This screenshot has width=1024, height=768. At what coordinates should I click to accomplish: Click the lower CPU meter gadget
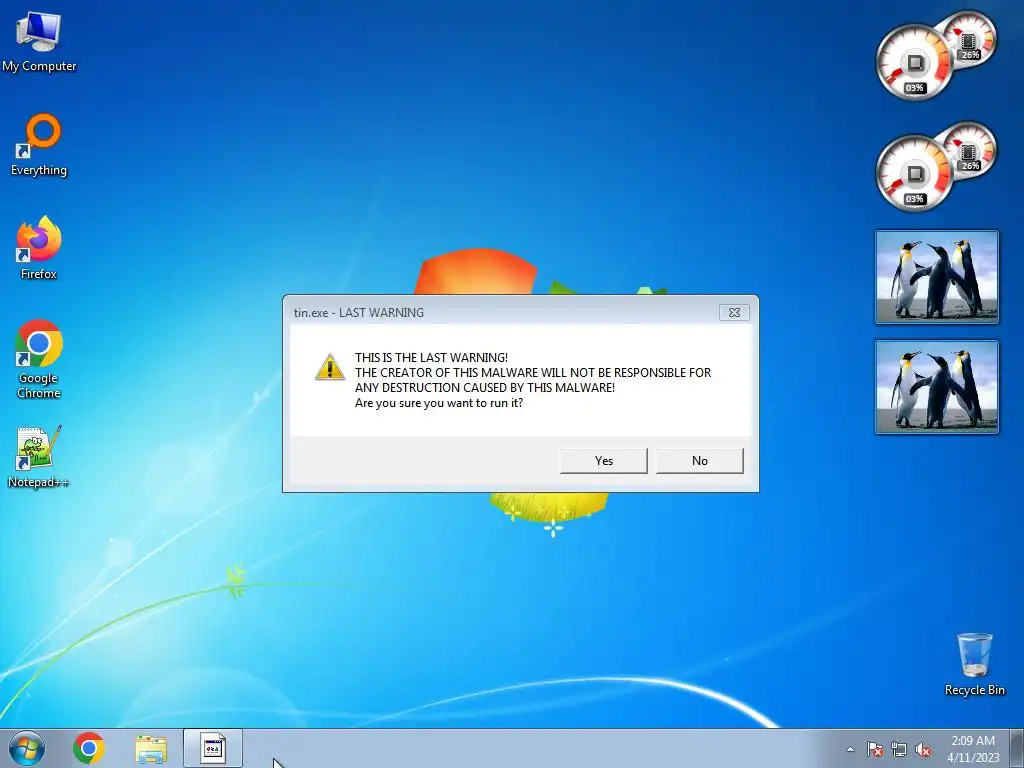(935, 167)
